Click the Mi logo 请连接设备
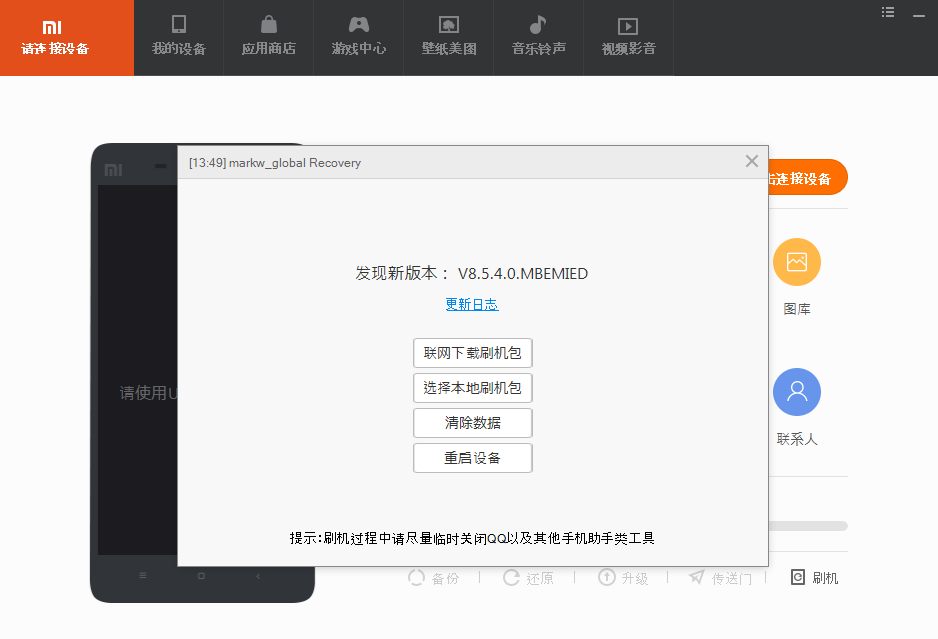Viewport: 938px width, 639px height. [x=55, y=37]
